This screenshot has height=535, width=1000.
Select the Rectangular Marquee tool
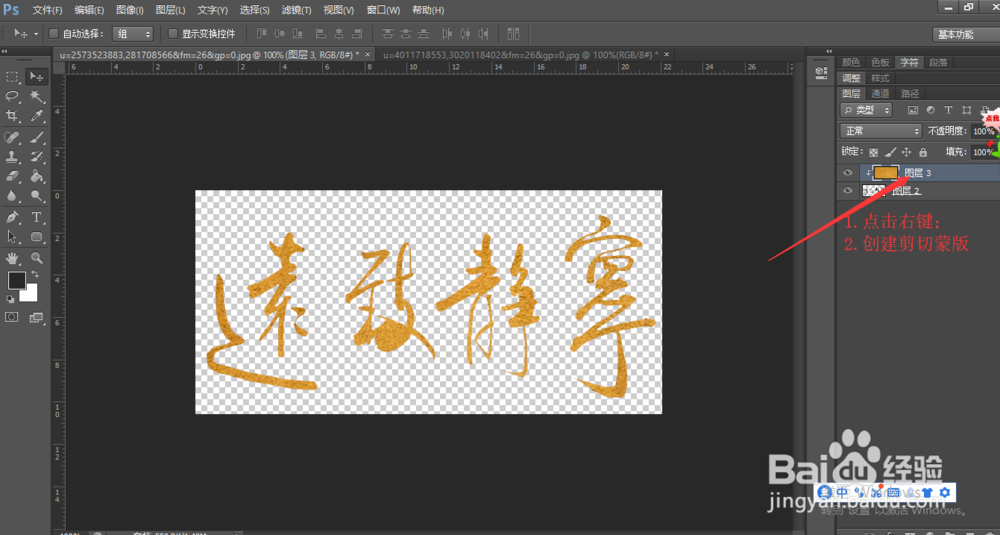click(12, 77)
